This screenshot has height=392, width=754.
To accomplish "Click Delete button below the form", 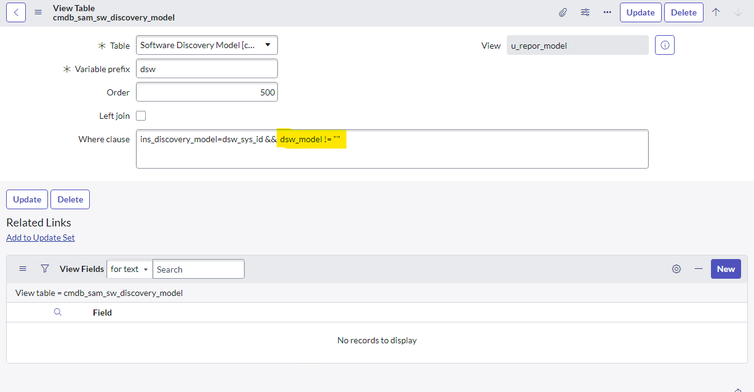I will (x=70, y=200).
